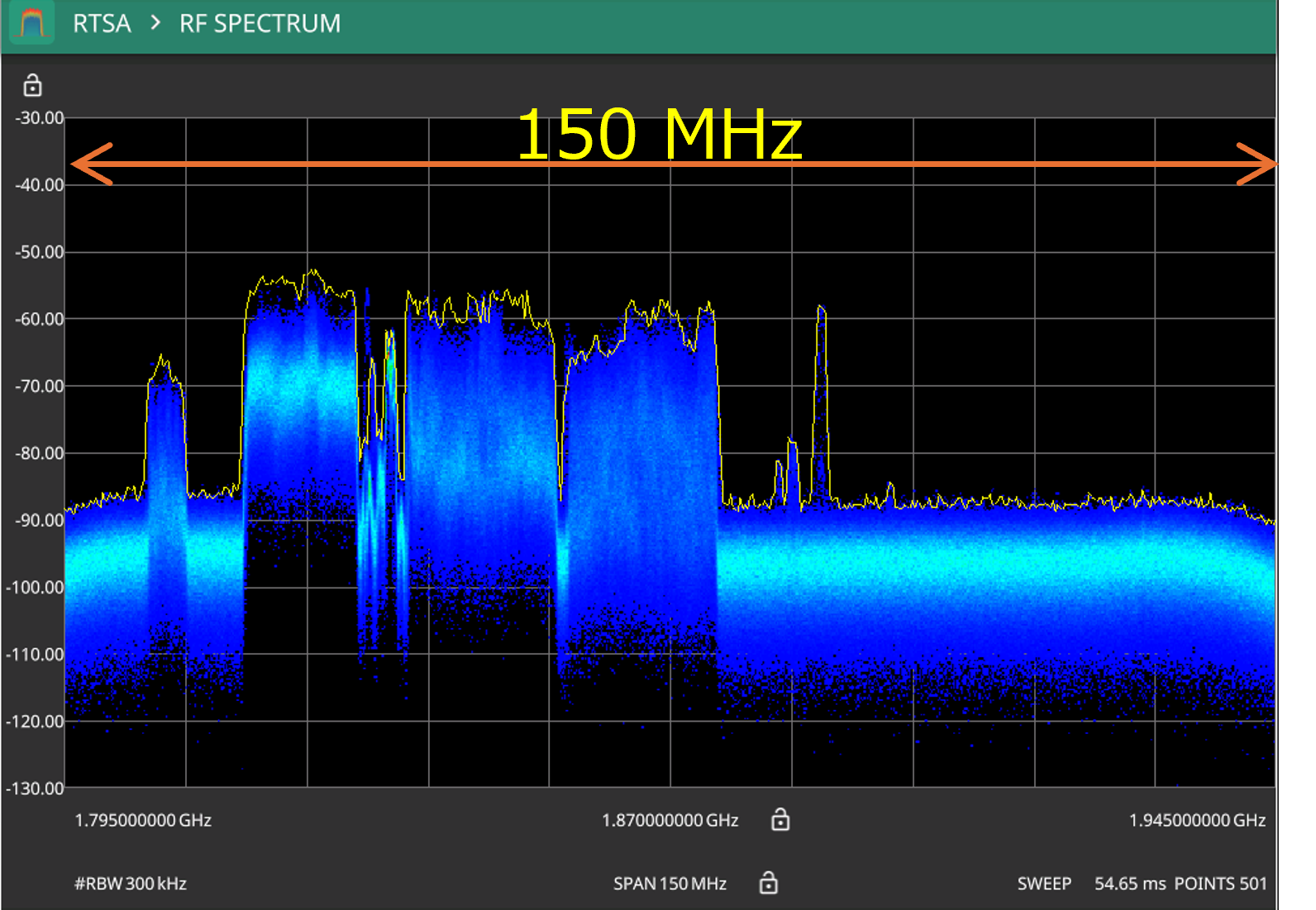Image resolution: width=1316 pixels, height=910 pixels.
Task: Expand the breadcrumb chevron after RTSA
Action: pyautogui.click(x=155, y=23)
